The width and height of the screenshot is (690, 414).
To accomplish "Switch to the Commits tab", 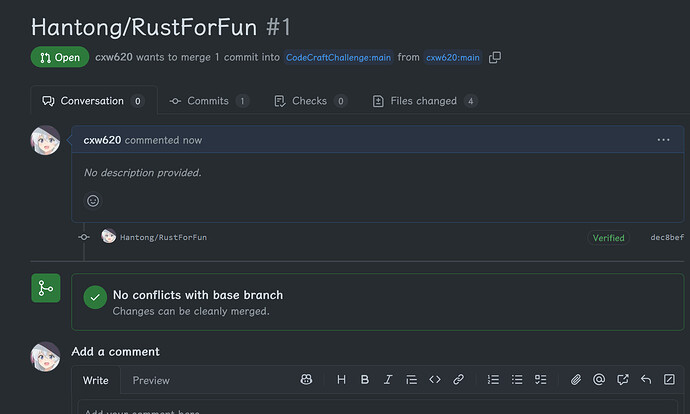I will (209, 101).
